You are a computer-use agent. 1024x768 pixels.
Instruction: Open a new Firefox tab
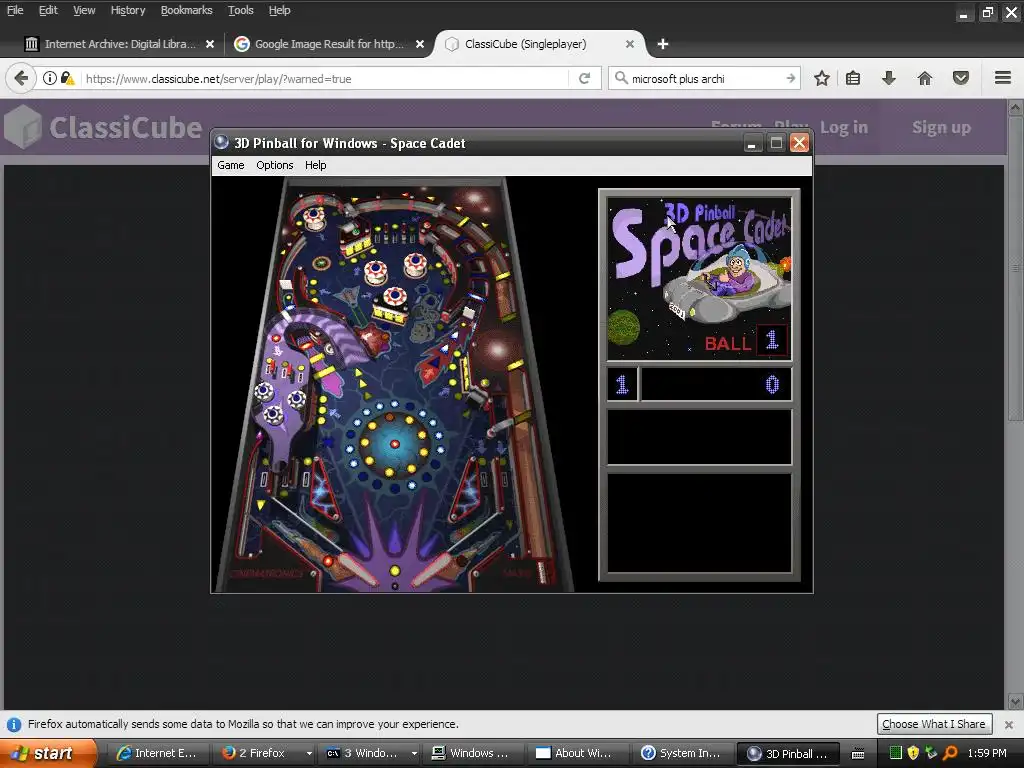point(663,44)
